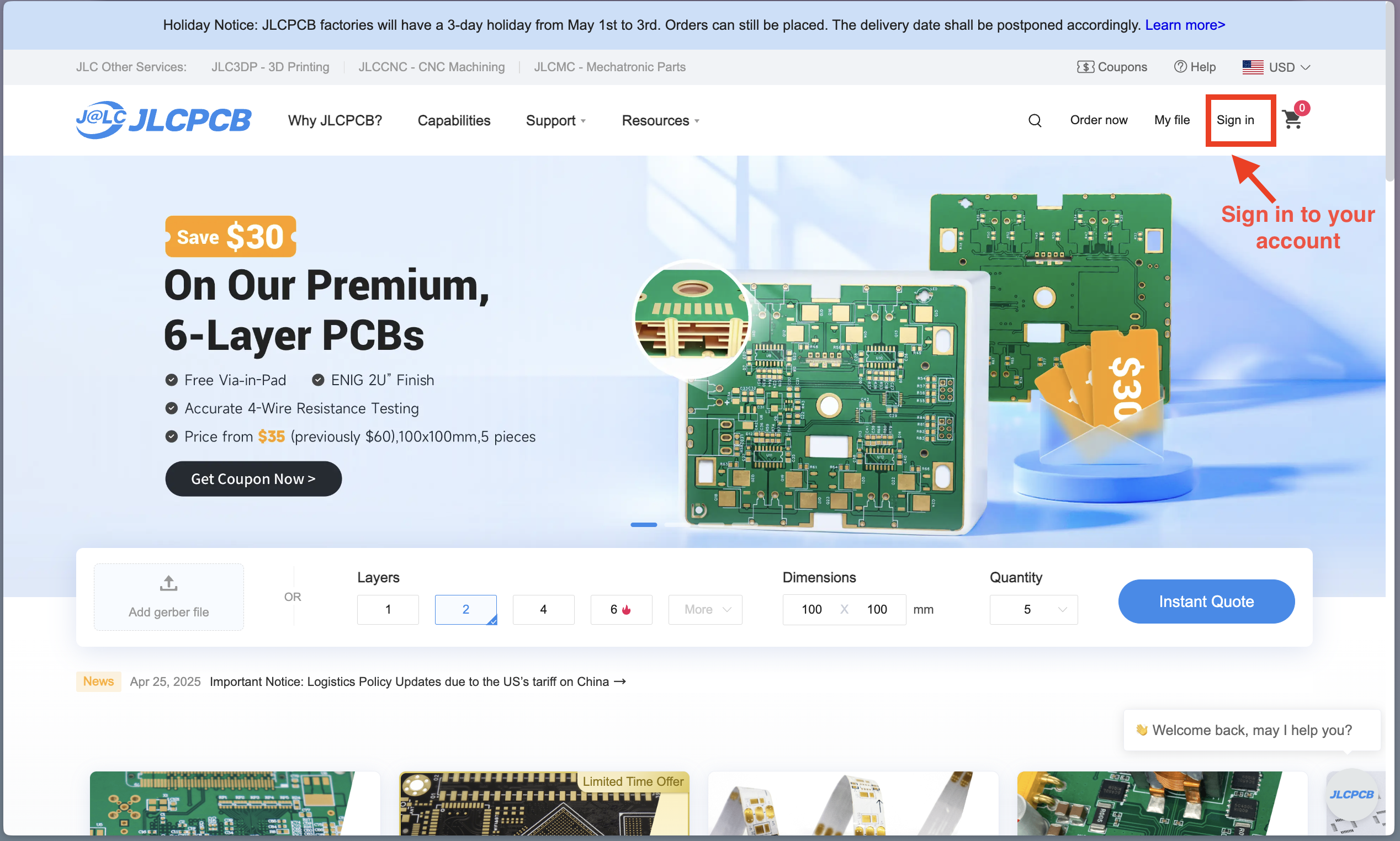Viewport: 1400px width, 841px height.
Task: Open the JLCPCB chat assistant avatar
Action: coord(1352,795)
